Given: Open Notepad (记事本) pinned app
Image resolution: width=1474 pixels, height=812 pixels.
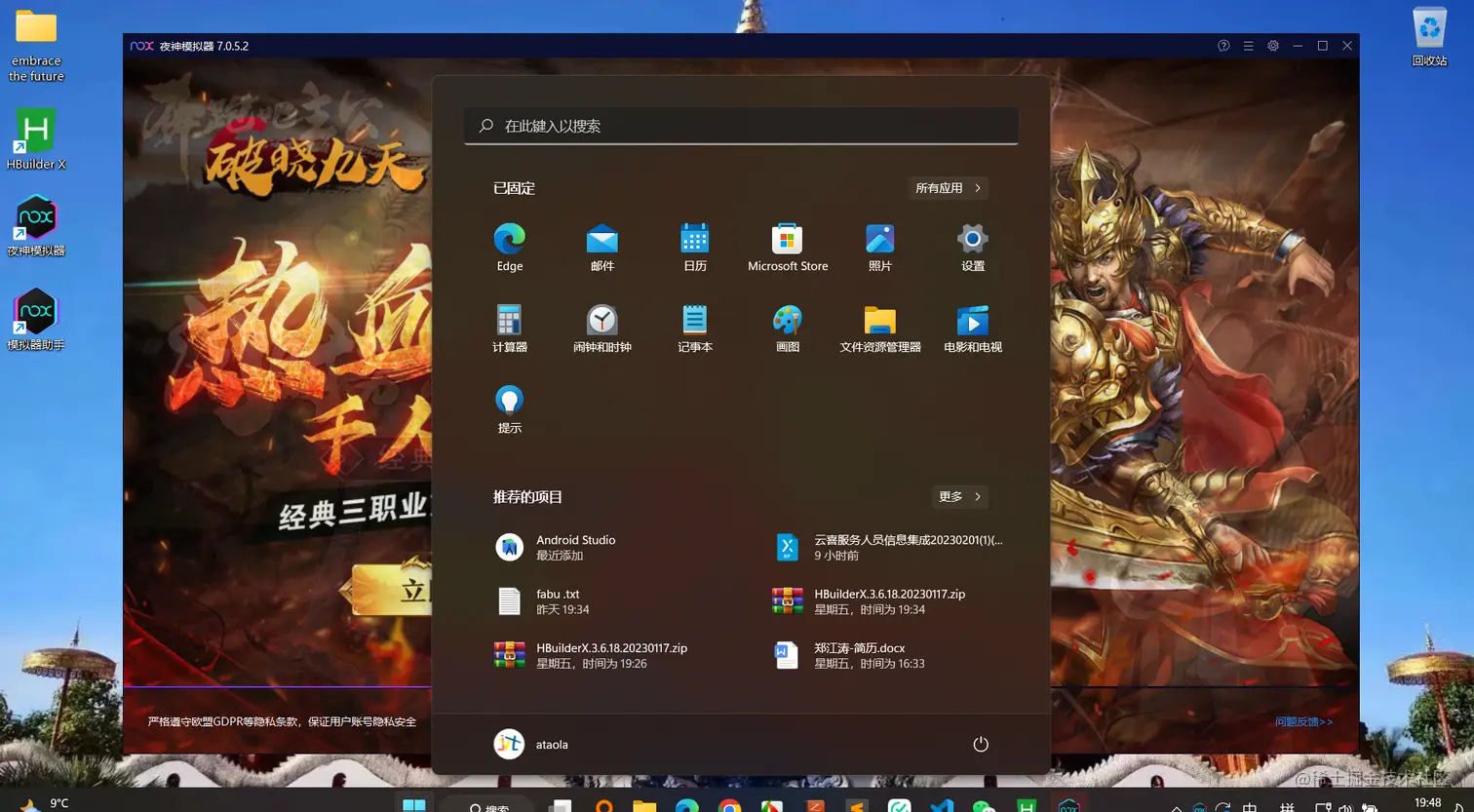Looking at the screenshot, I should pos(694,328).
